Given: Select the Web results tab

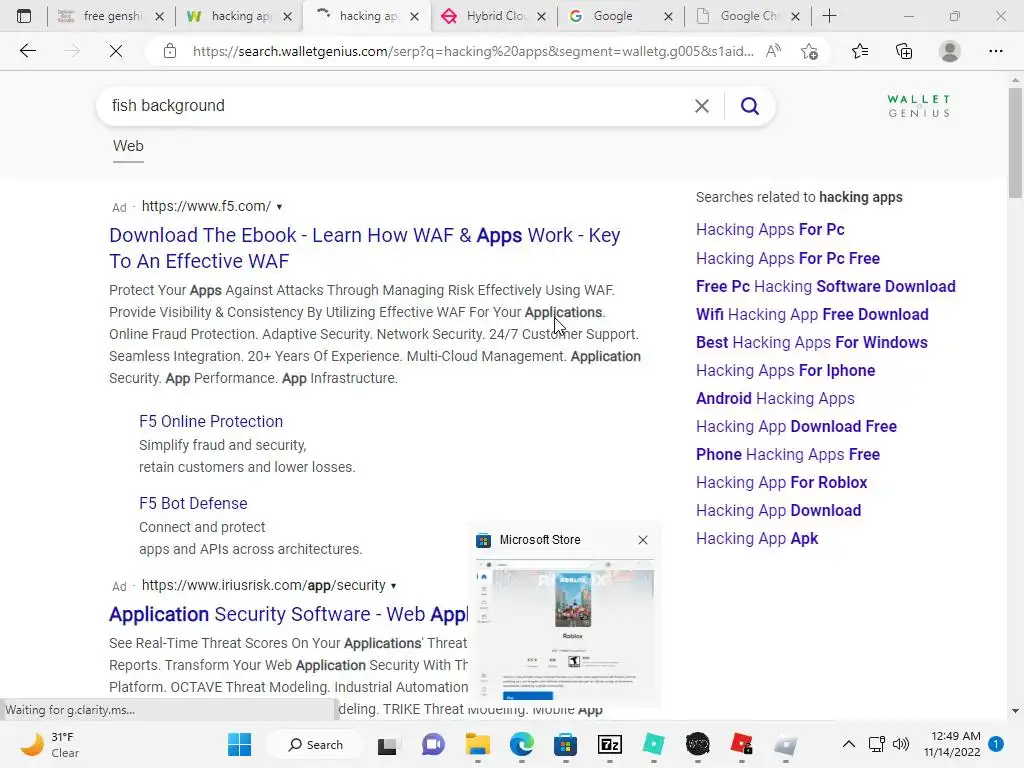Looking at the screenshot, I should click(128, 146).
